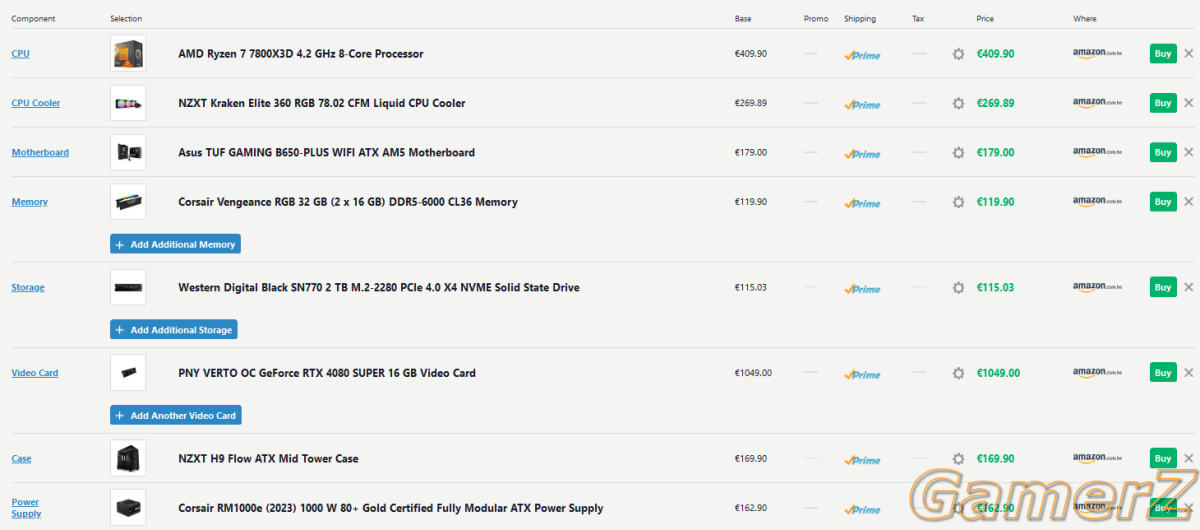Open the Corsair RM1000e power supply thumbnail
The width and height of the screenshot is (1200, 530).
(128, 508)
